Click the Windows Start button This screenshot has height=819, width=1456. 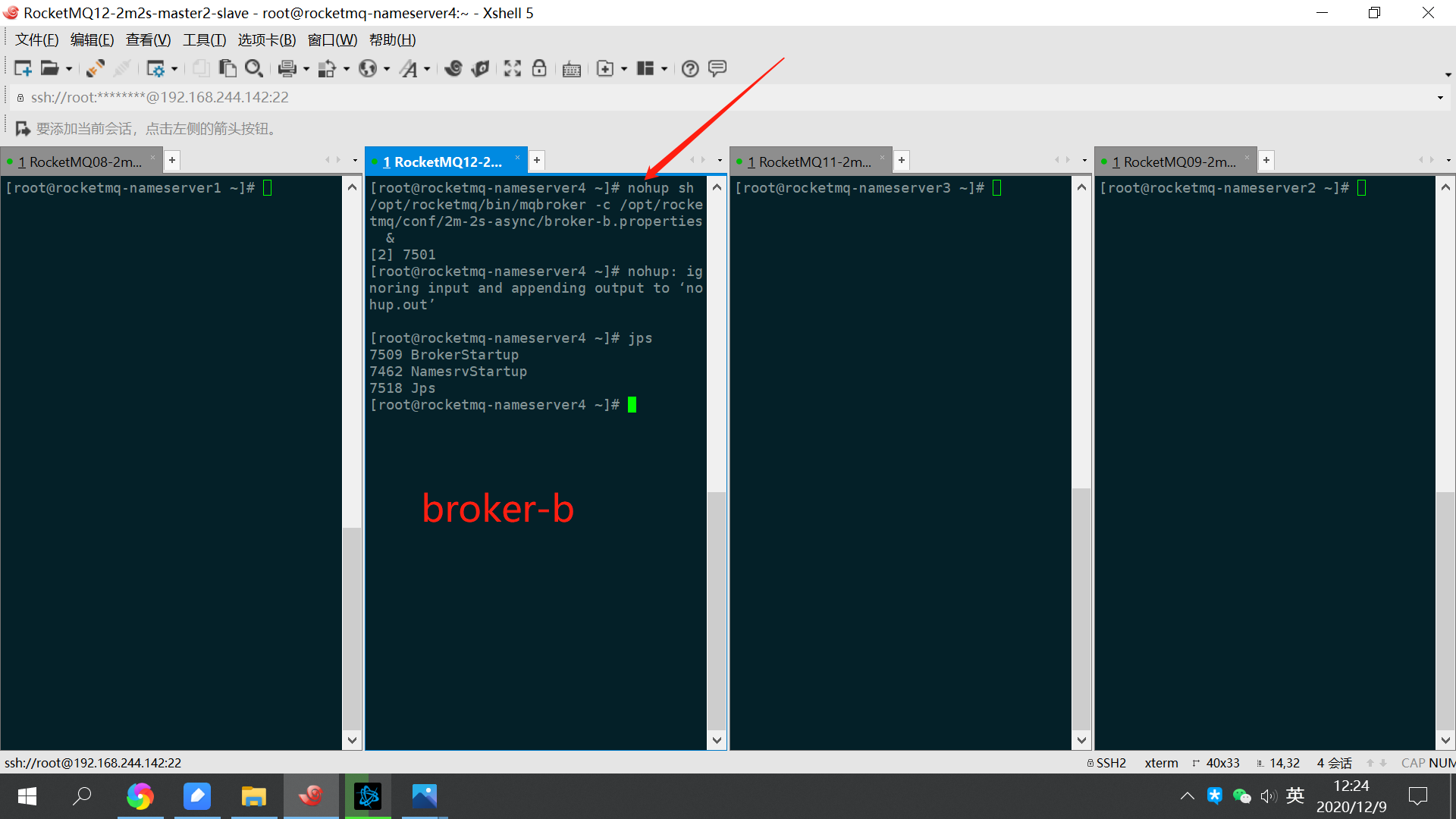[x=27, y=796]
